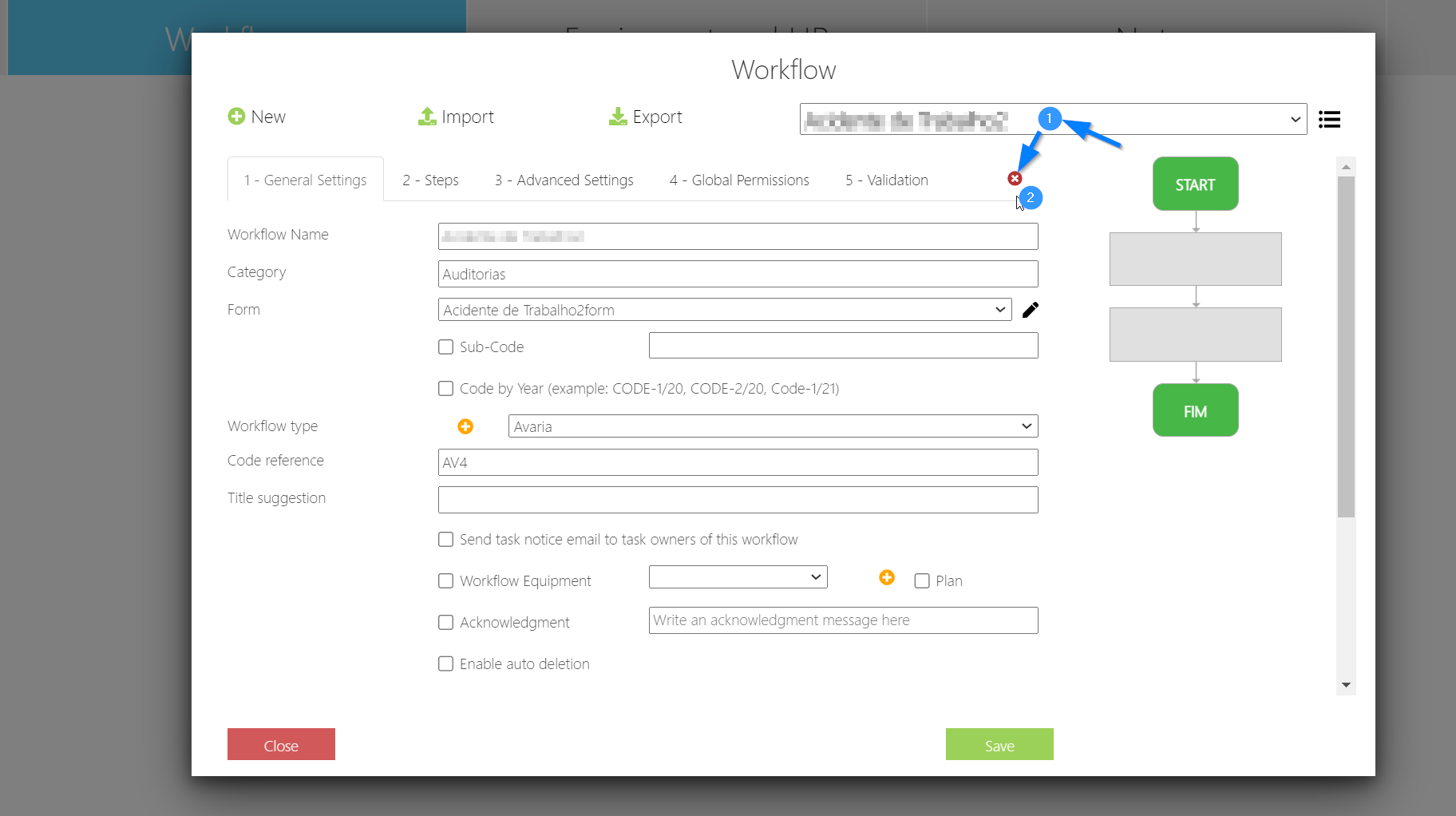1456x816 pixels.
Task: Open the 2 - Steps tab
Action: pos(430,180)
